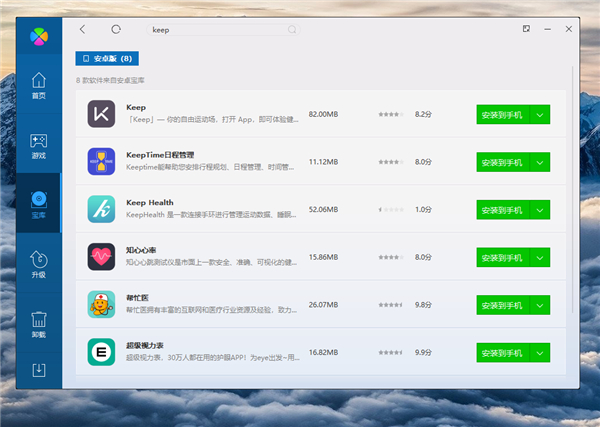Click the back arrow navigation icon

(83, 29)
